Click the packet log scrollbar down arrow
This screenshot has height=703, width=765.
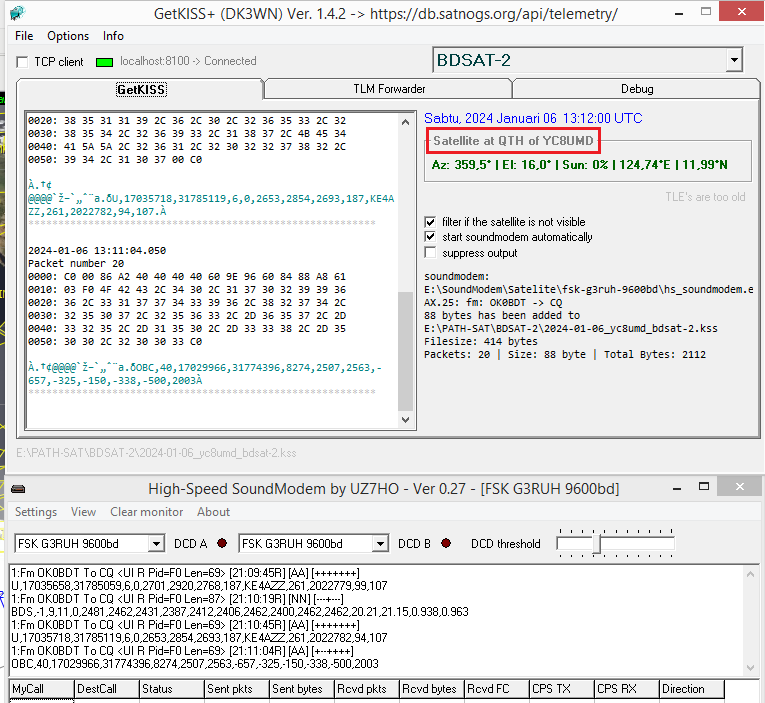(x=405, y=420)
